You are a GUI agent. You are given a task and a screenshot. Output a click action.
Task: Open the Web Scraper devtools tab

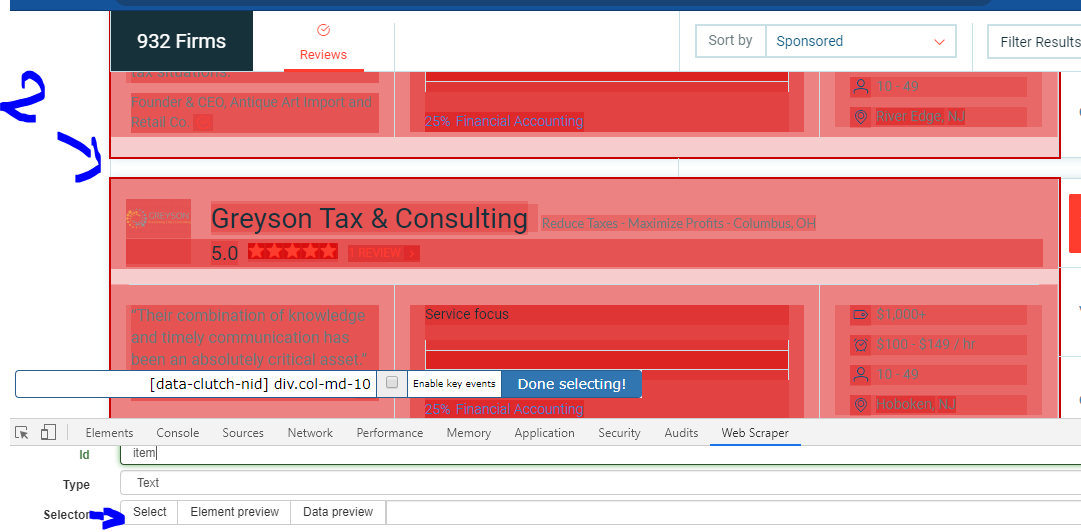click(755, 433)
